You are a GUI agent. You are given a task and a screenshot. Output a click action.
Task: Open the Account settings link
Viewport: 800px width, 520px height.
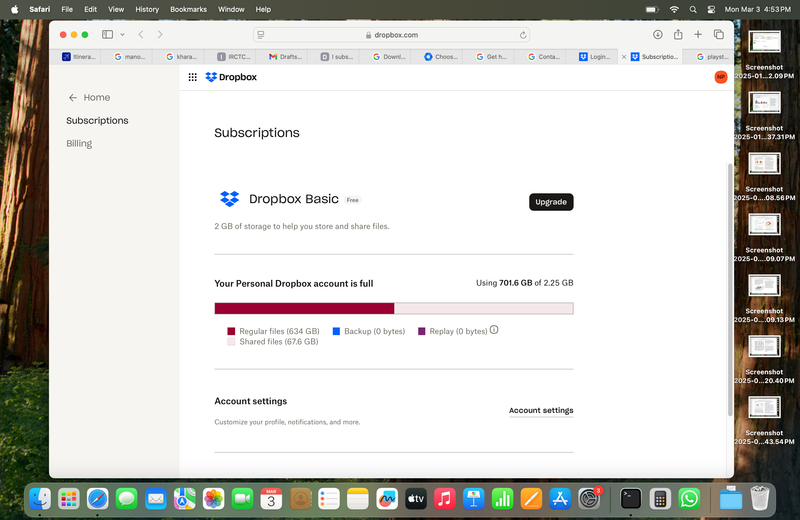541,410
